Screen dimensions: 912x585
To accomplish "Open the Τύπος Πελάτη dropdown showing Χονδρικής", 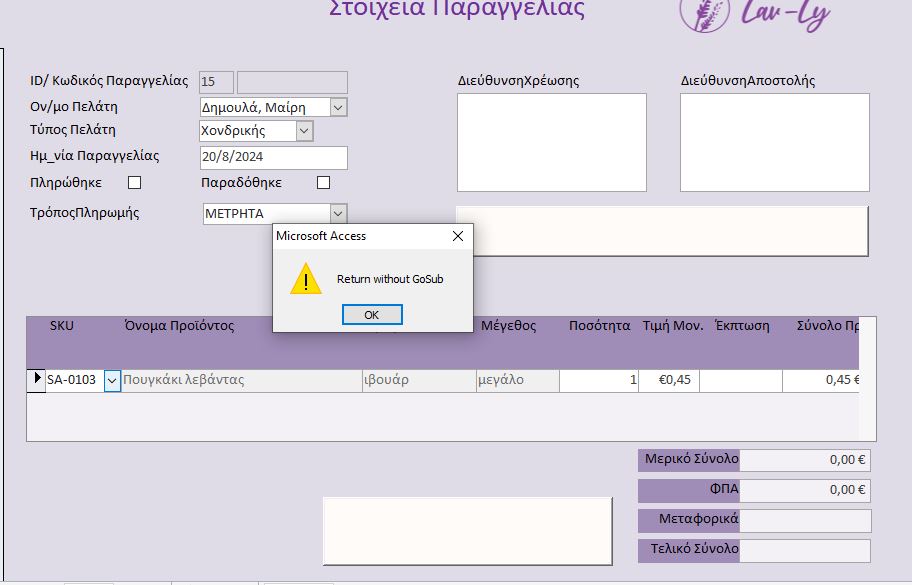I will [306, 129].
